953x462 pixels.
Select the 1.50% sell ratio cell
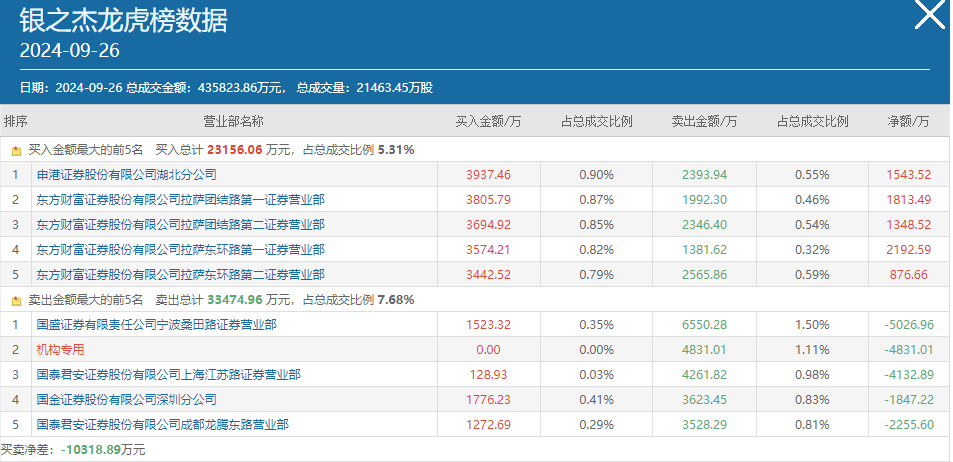pyautogui.click(x=812, y=325)
